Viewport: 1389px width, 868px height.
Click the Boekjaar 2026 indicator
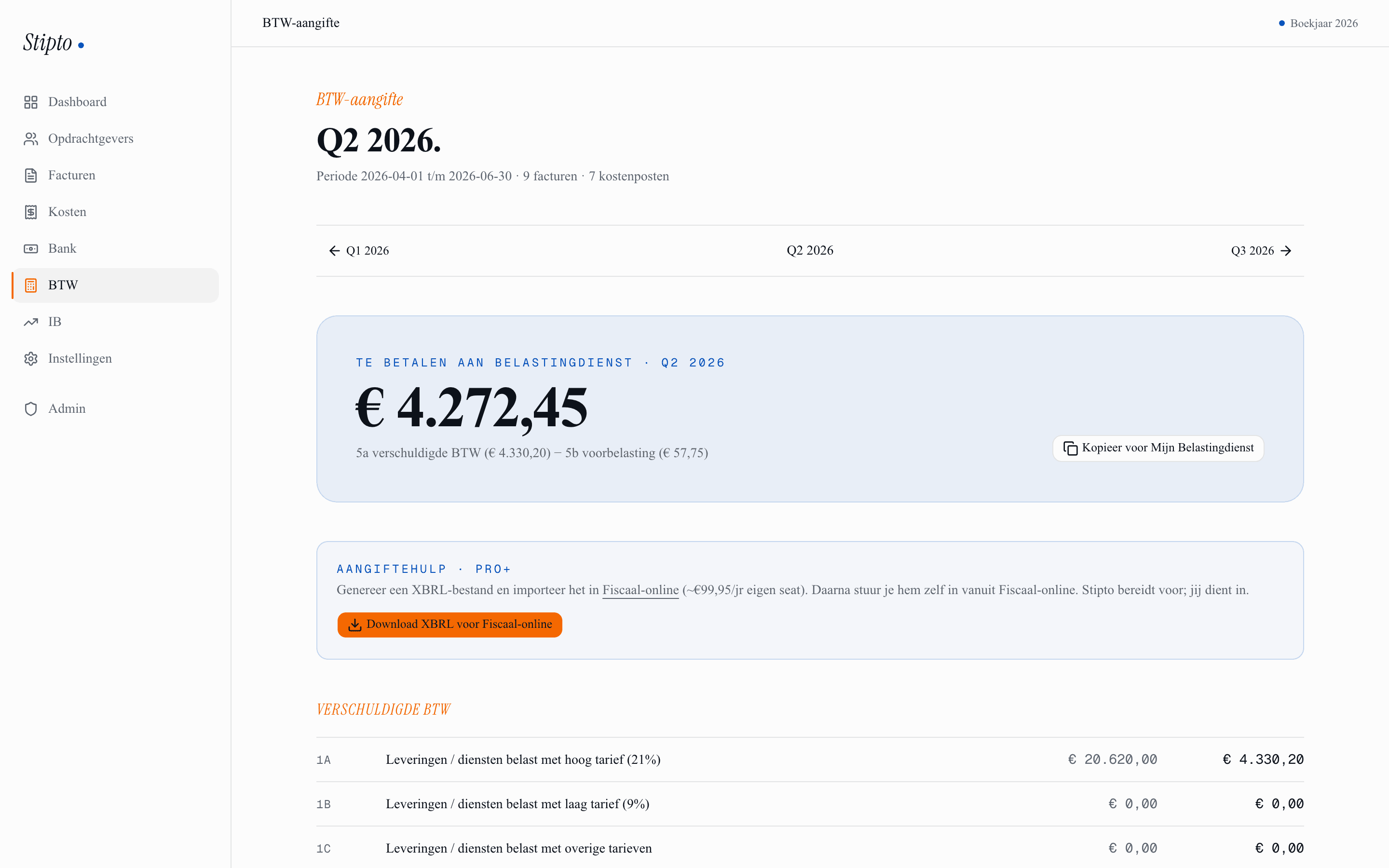pyautogui.click(x=1318, y=24)
